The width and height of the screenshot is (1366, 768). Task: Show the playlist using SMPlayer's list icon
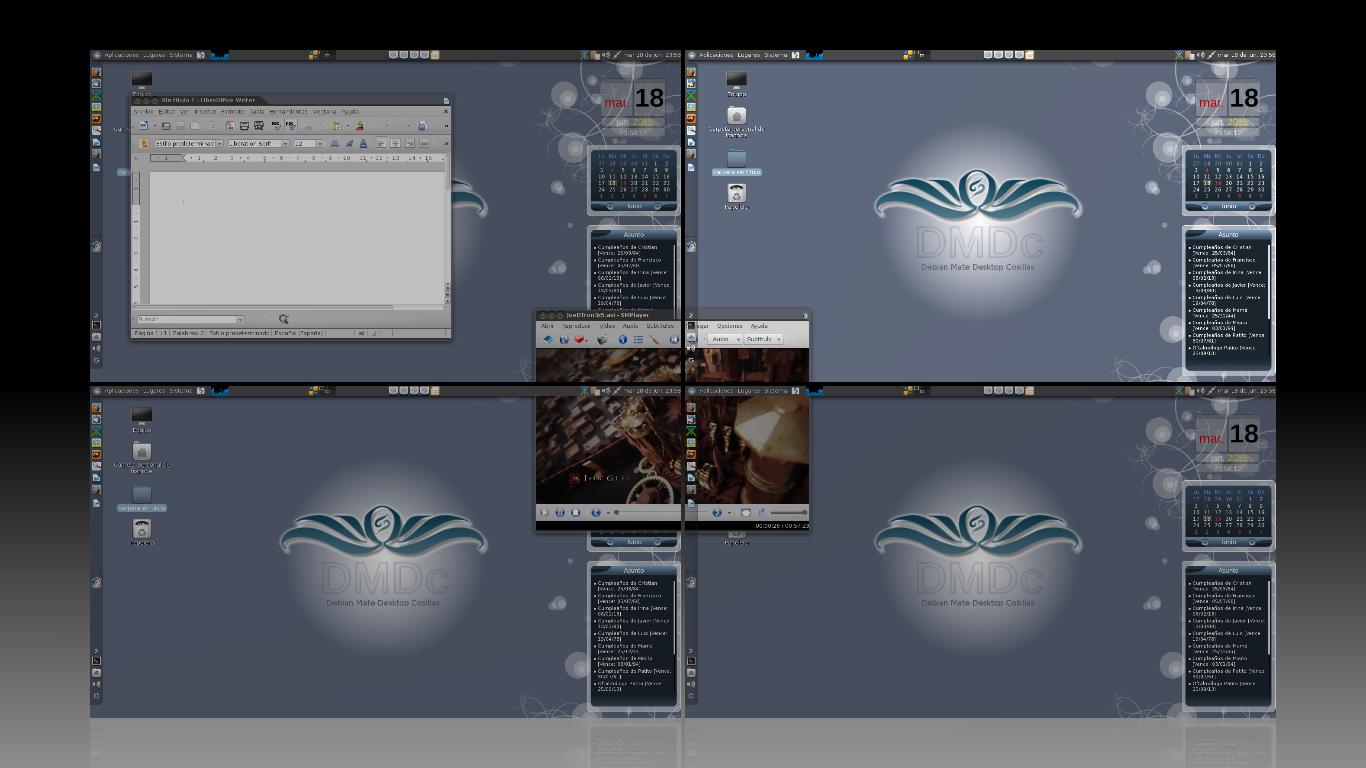click(x=639, y=338)
